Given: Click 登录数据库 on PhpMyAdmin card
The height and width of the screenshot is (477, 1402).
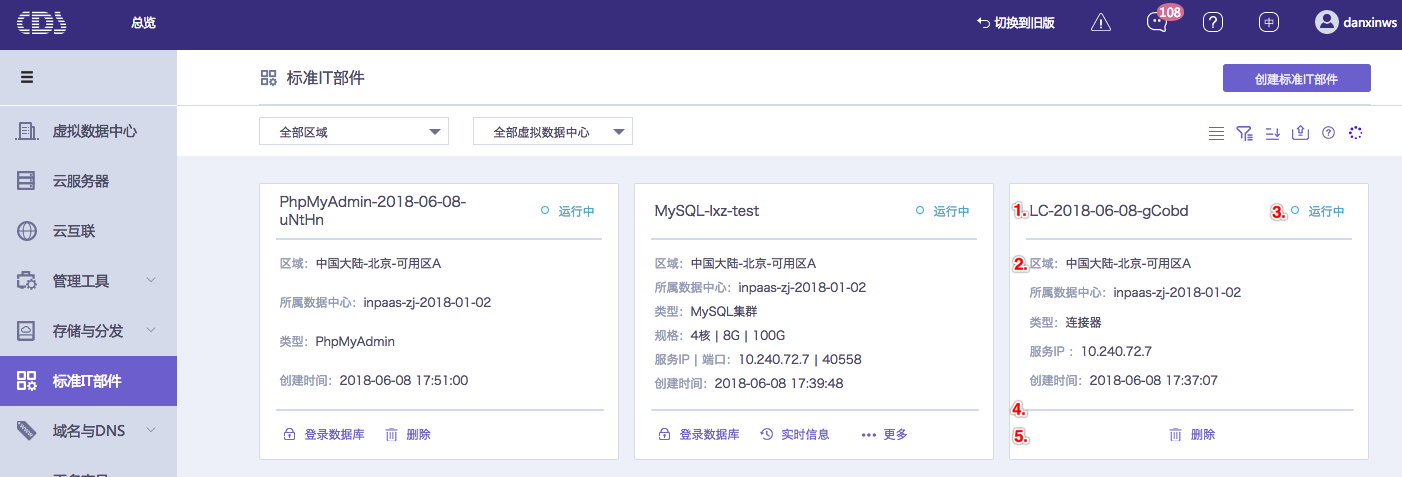Looking at the screenshot, I should pos(335,434).
